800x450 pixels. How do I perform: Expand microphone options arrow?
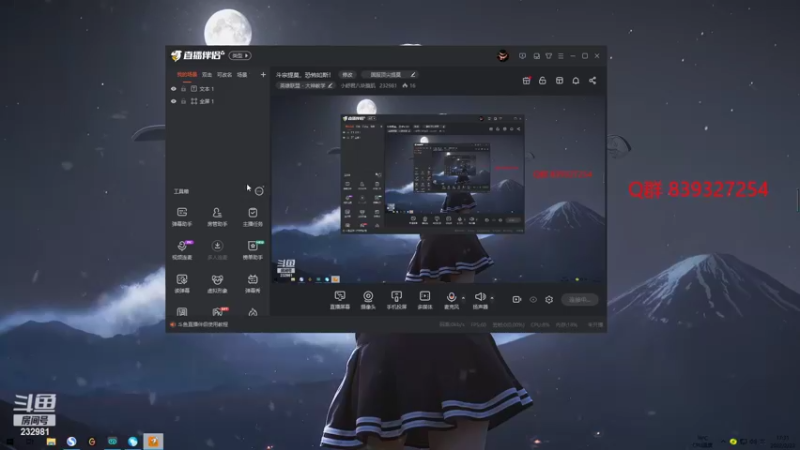(463, 297)
